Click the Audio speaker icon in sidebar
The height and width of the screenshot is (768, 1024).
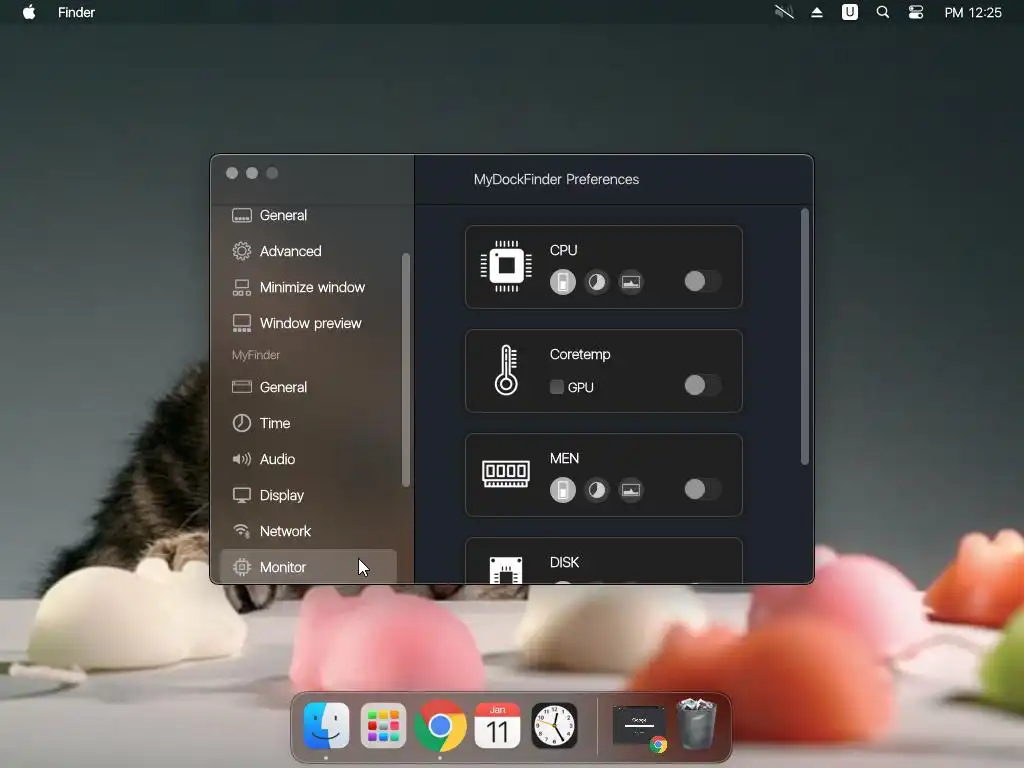(x=242, y=459)
